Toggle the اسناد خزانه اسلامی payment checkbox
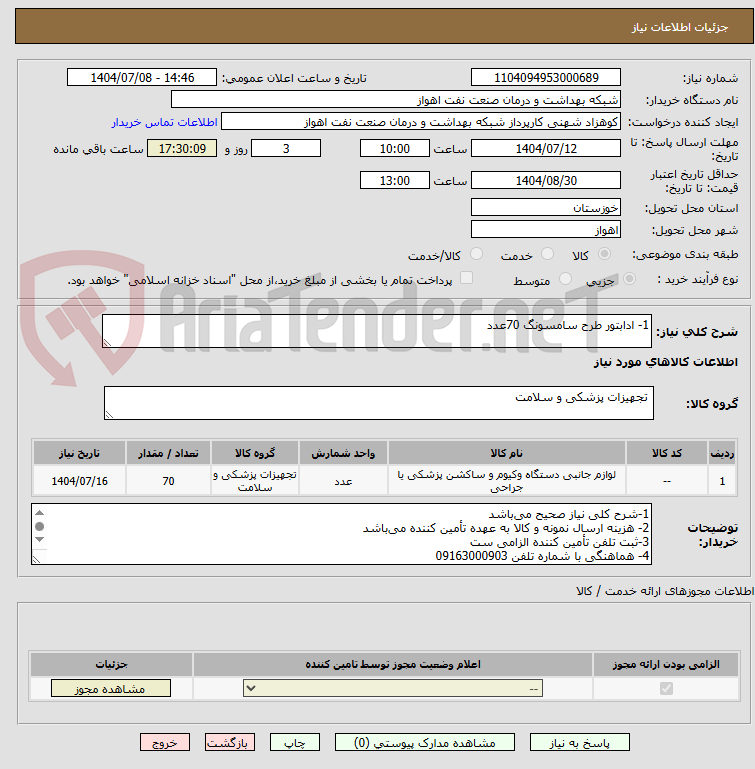The width and height of the screenshot is (755, 769). (x=466, y=278)
